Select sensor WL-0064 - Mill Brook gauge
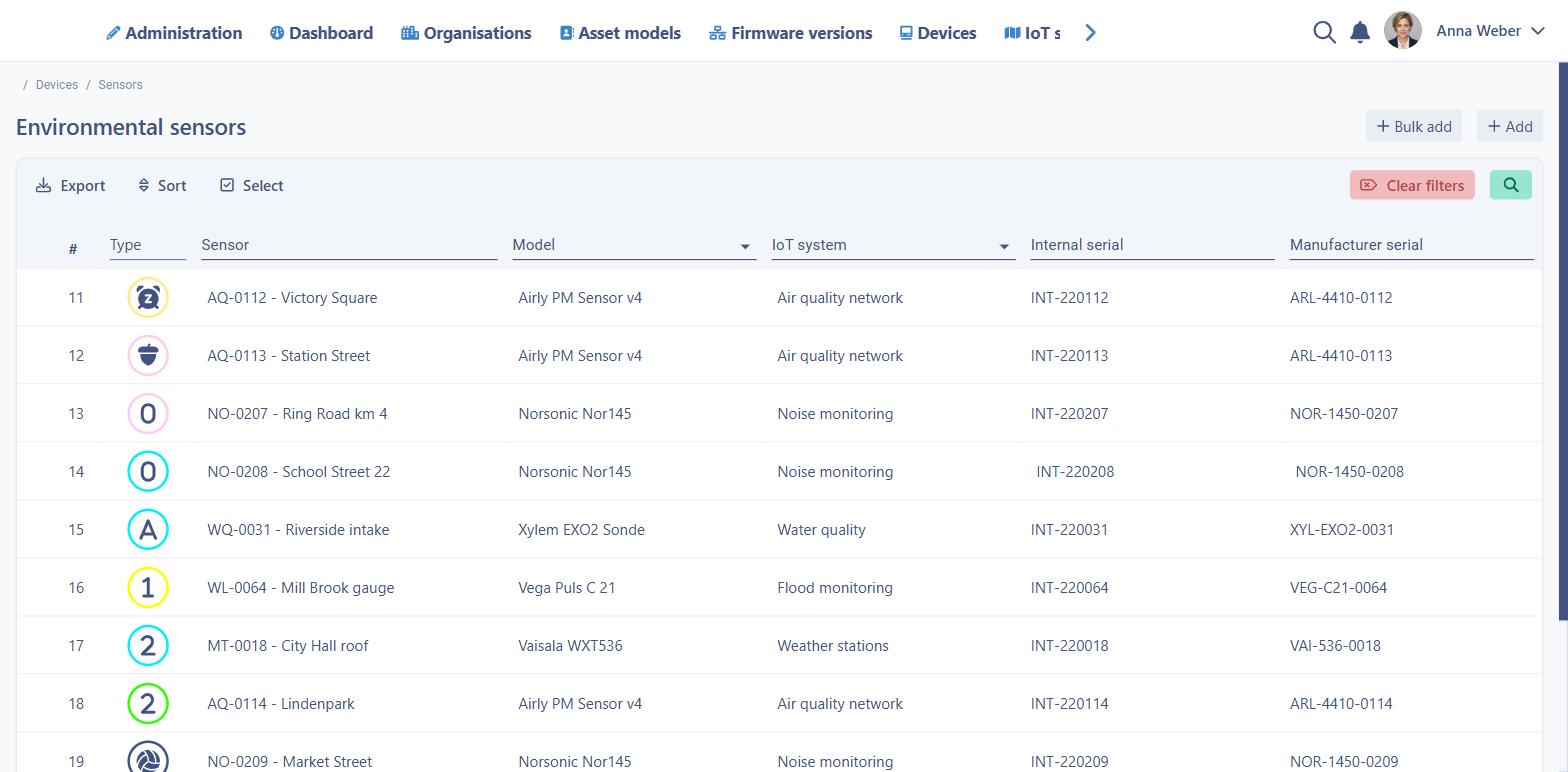1568x772 pixels. [x=300, y=588]
